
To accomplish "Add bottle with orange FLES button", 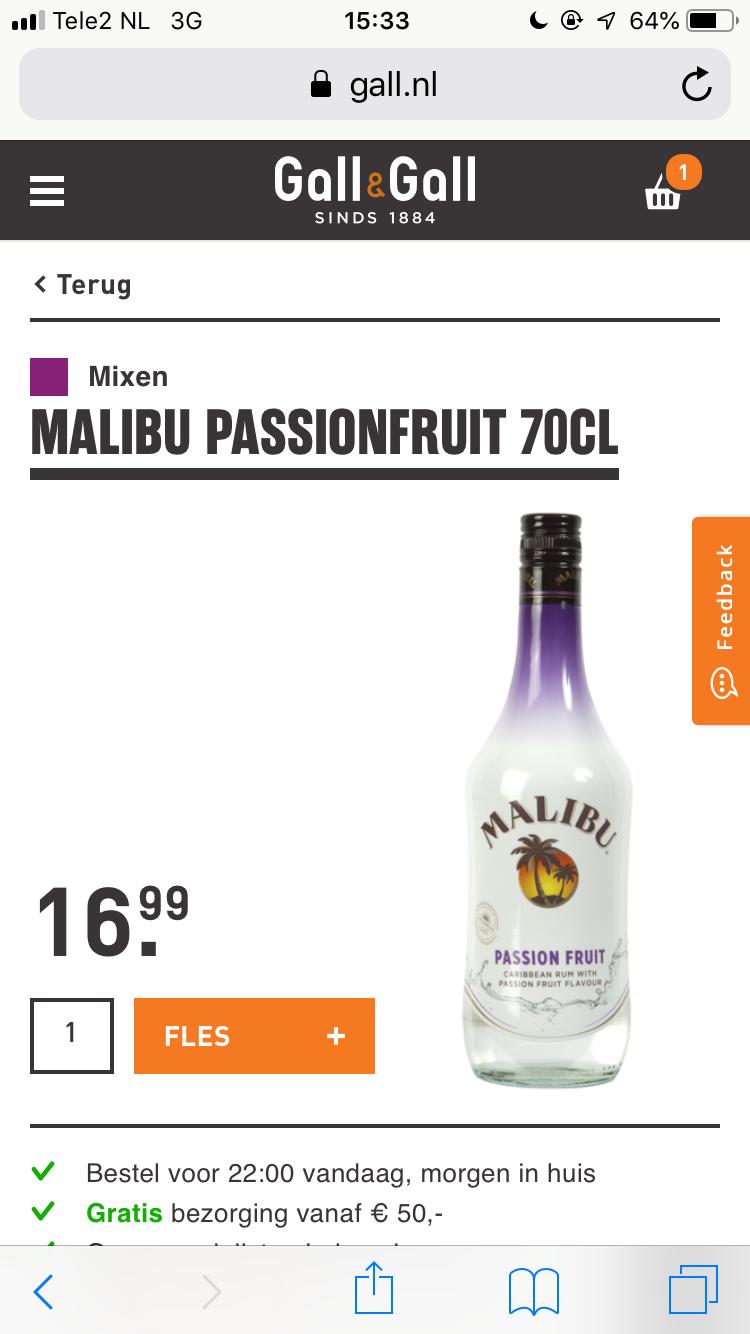I will 254,1036.
